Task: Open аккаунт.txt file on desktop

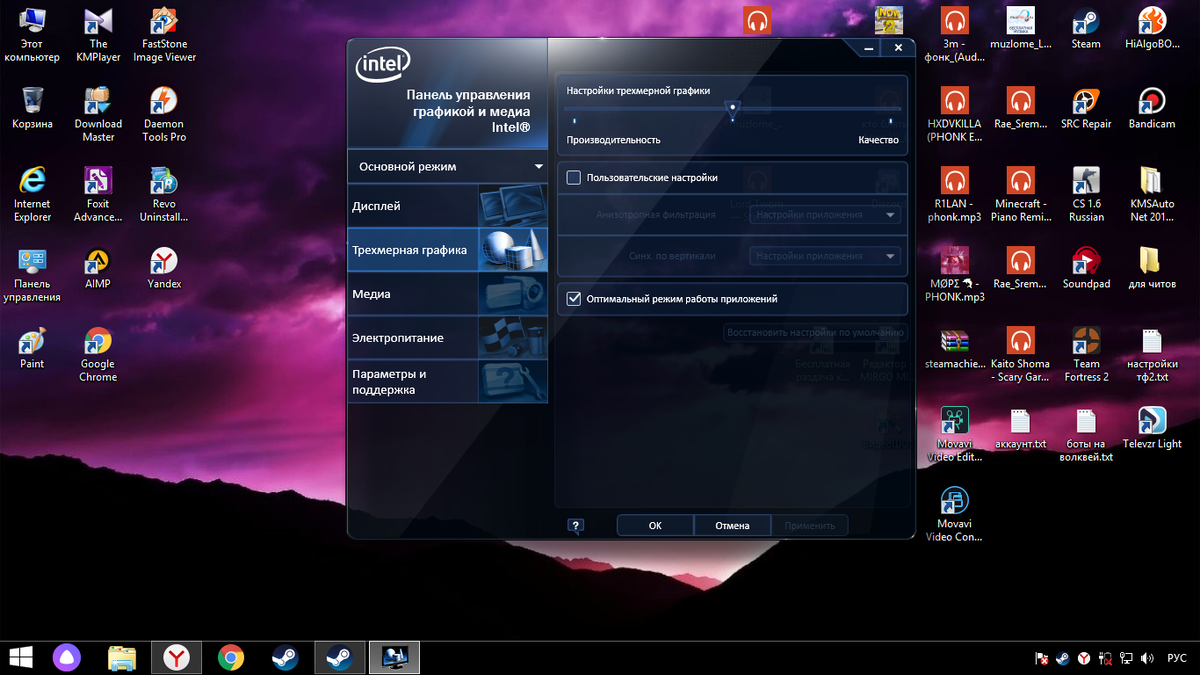Action: [x=1020, y=428]
